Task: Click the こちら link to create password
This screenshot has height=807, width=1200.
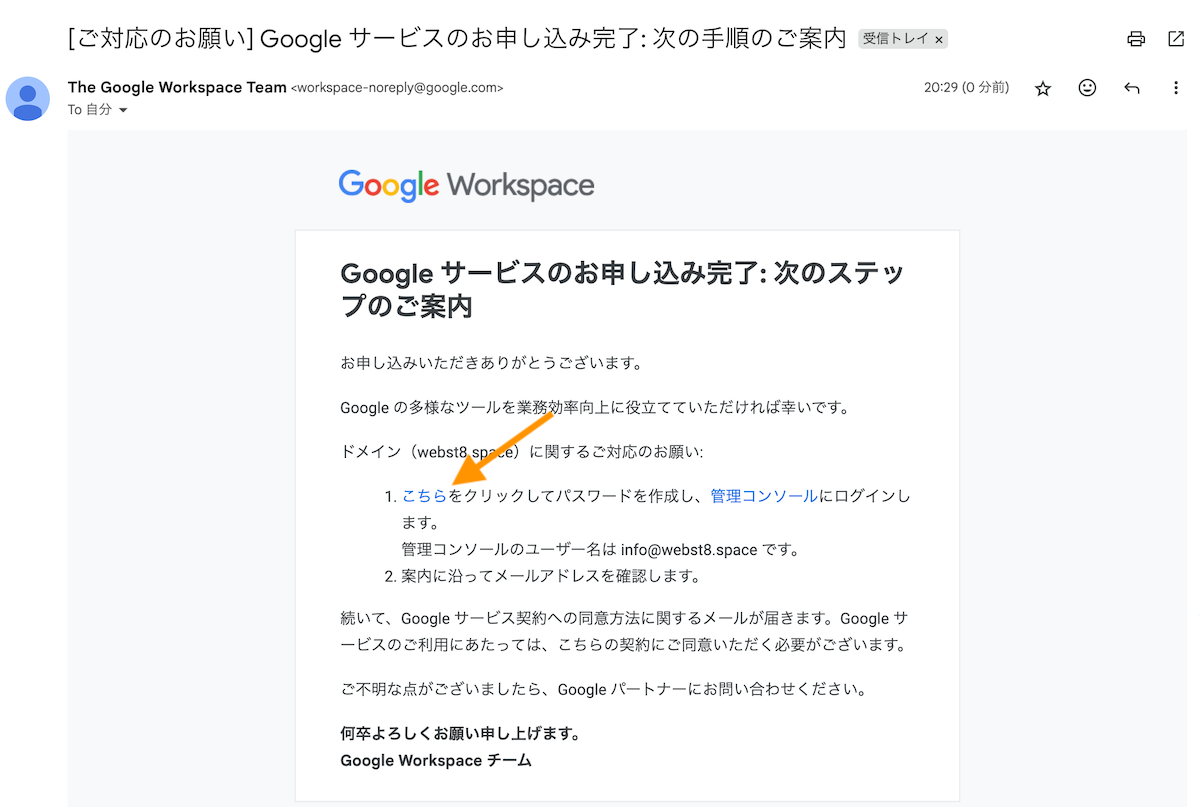Action: coord(424,496)
